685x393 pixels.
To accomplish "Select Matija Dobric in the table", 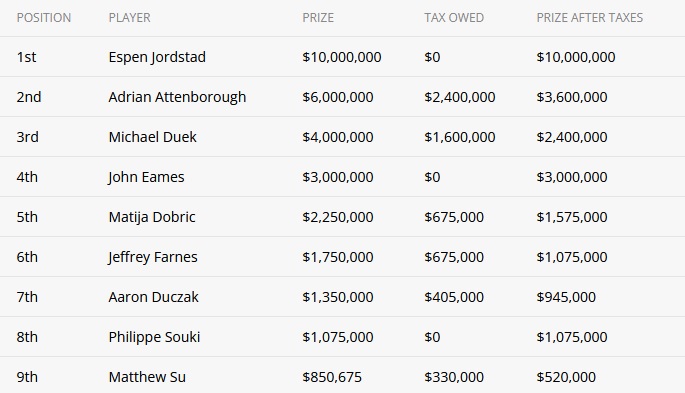I will [152, 217].
